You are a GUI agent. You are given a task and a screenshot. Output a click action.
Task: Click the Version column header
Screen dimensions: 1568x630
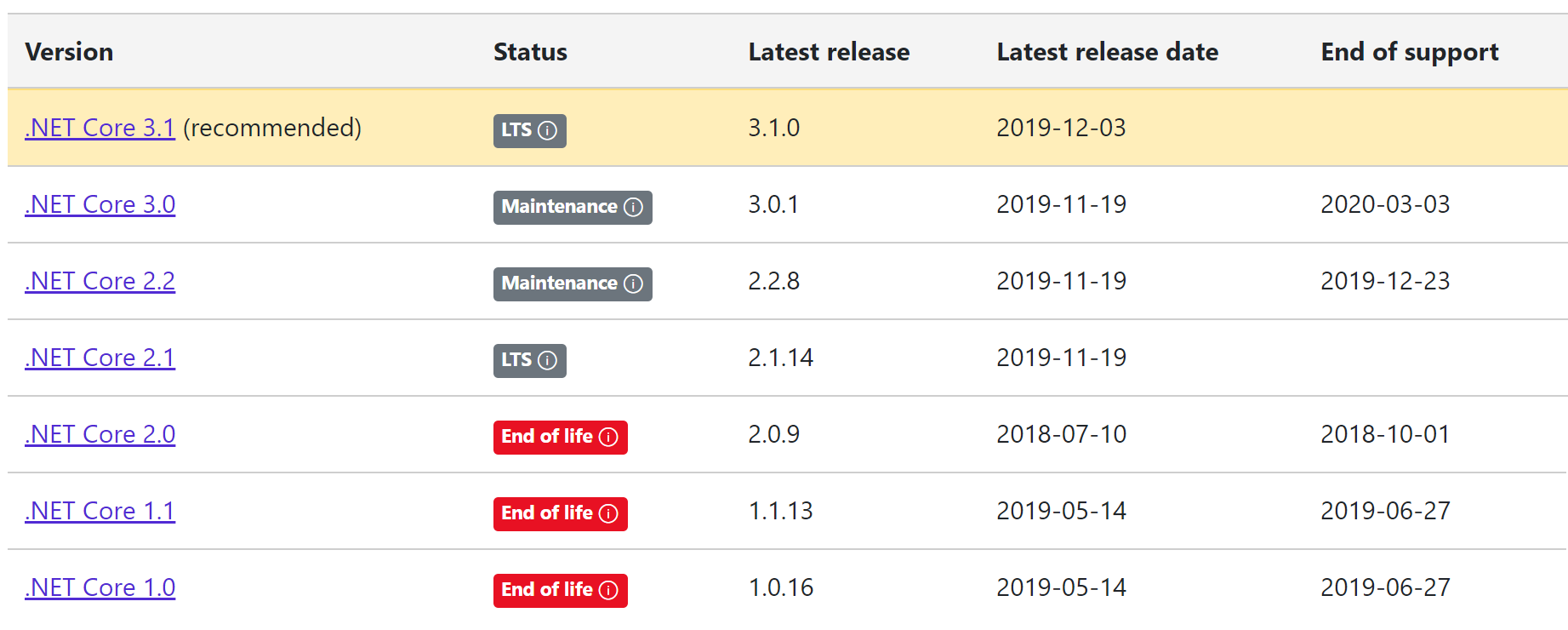[x=69, y=52]
